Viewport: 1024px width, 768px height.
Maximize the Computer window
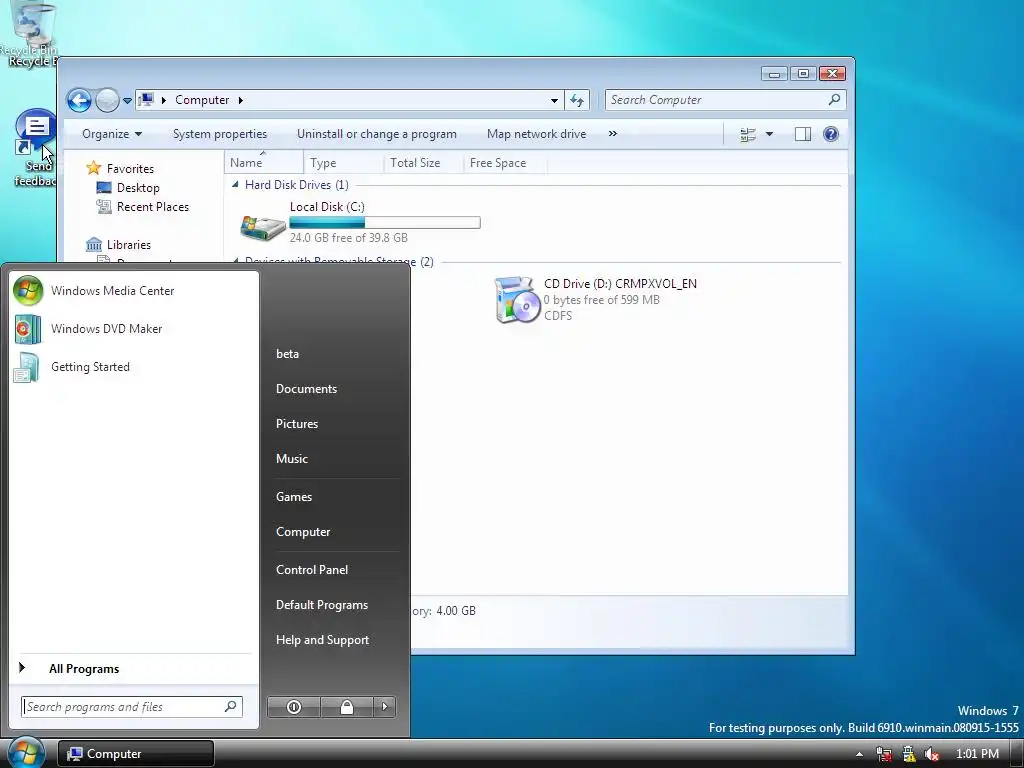pos(803,74)
